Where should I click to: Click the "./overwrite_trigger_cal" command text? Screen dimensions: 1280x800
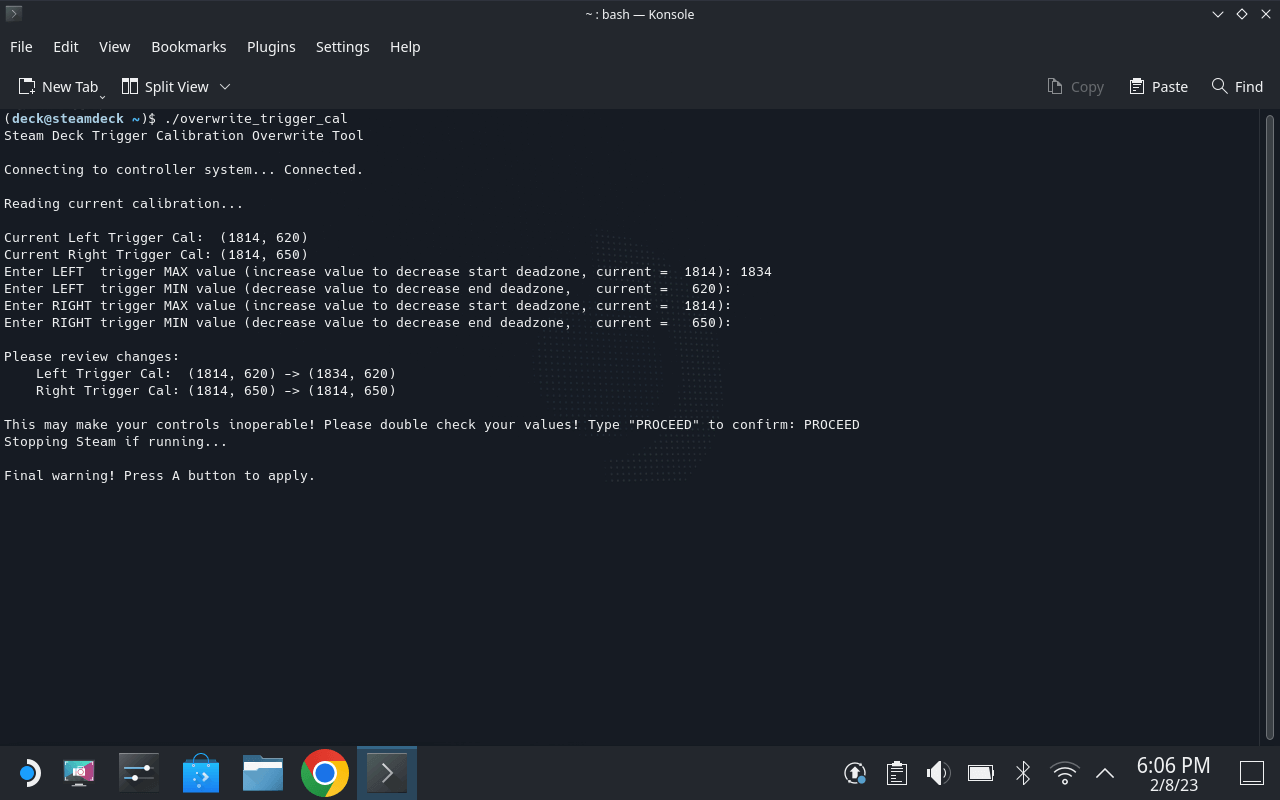tap(256, 119)
